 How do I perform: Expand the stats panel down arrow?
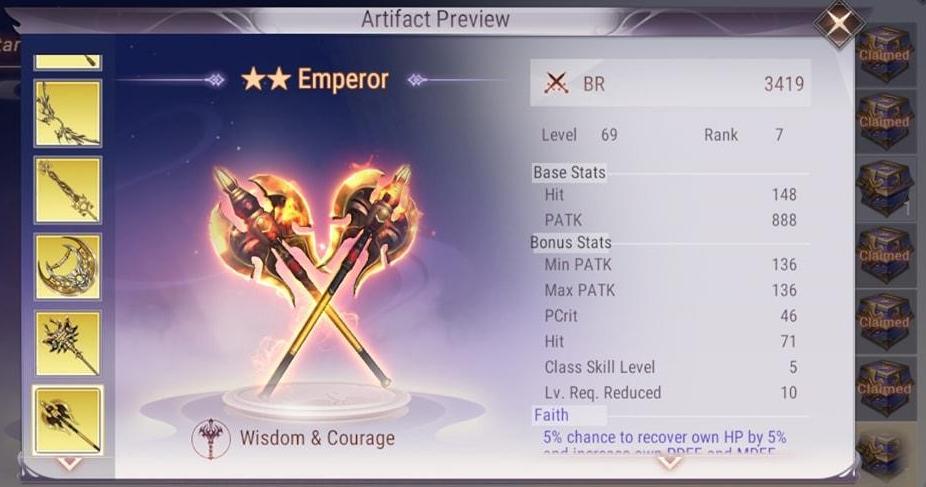point(669,463)
